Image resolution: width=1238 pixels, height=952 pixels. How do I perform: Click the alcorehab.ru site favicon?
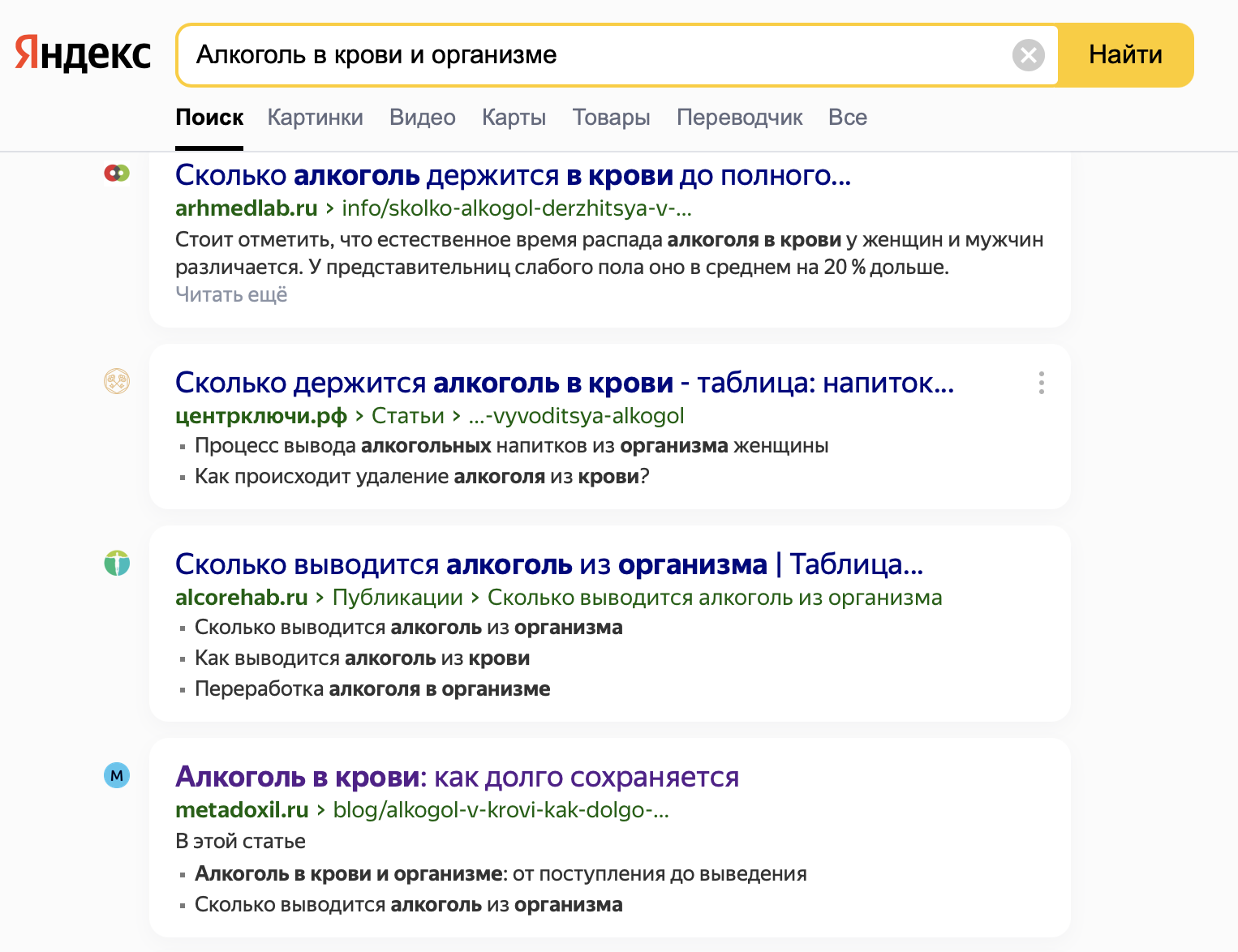click(x=117, y=563)
